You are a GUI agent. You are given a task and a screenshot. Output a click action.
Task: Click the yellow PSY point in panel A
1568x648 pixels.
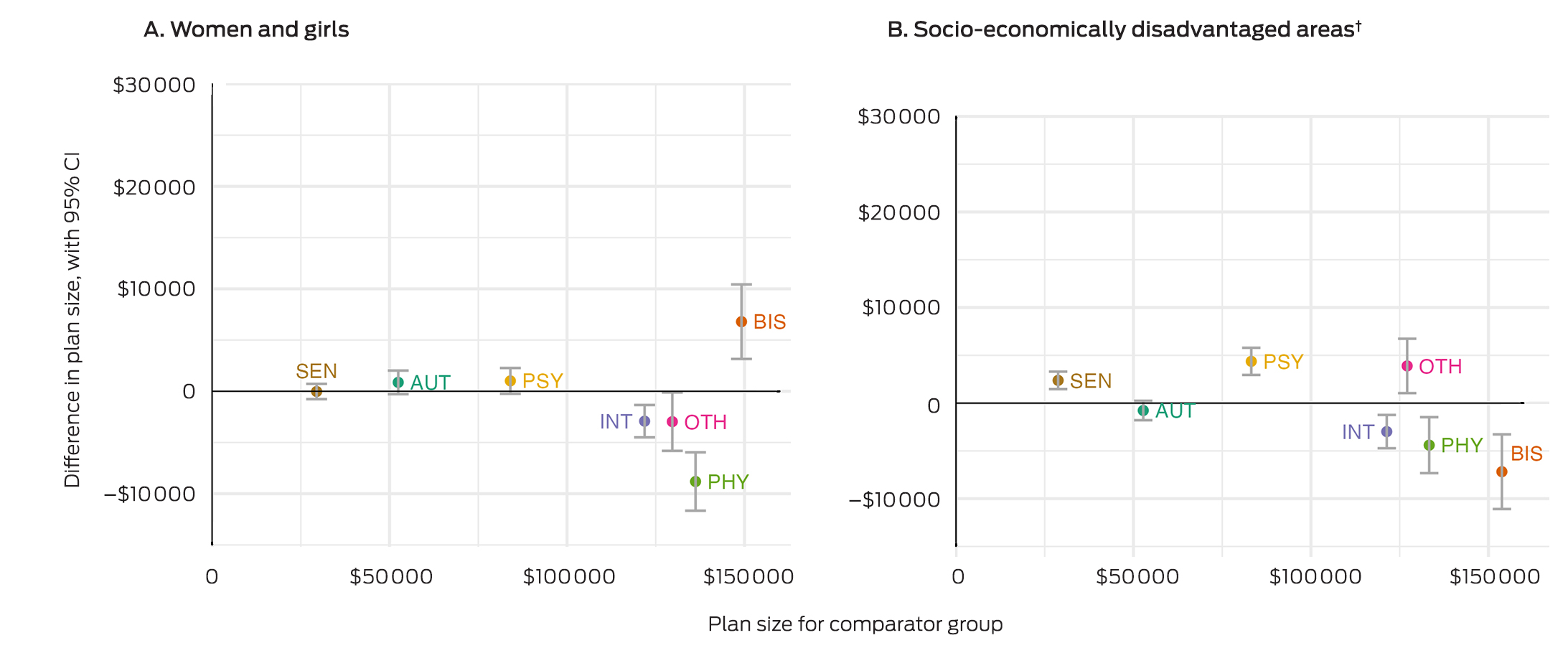[x=510, y=381]
